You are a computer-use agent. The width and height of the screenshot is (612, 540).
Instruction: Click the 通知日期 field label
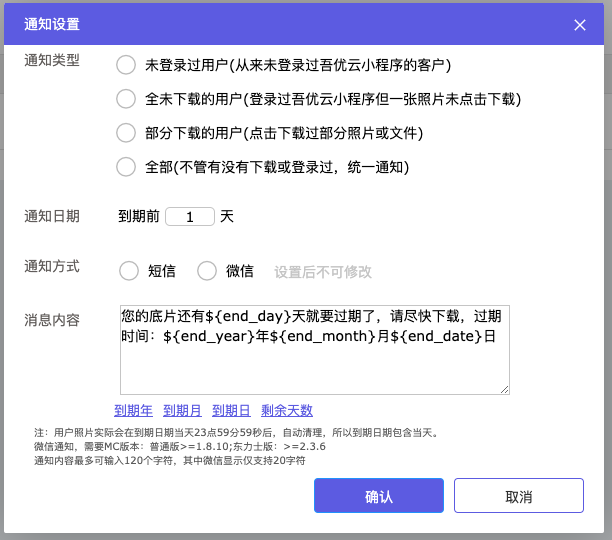[52, 216]
